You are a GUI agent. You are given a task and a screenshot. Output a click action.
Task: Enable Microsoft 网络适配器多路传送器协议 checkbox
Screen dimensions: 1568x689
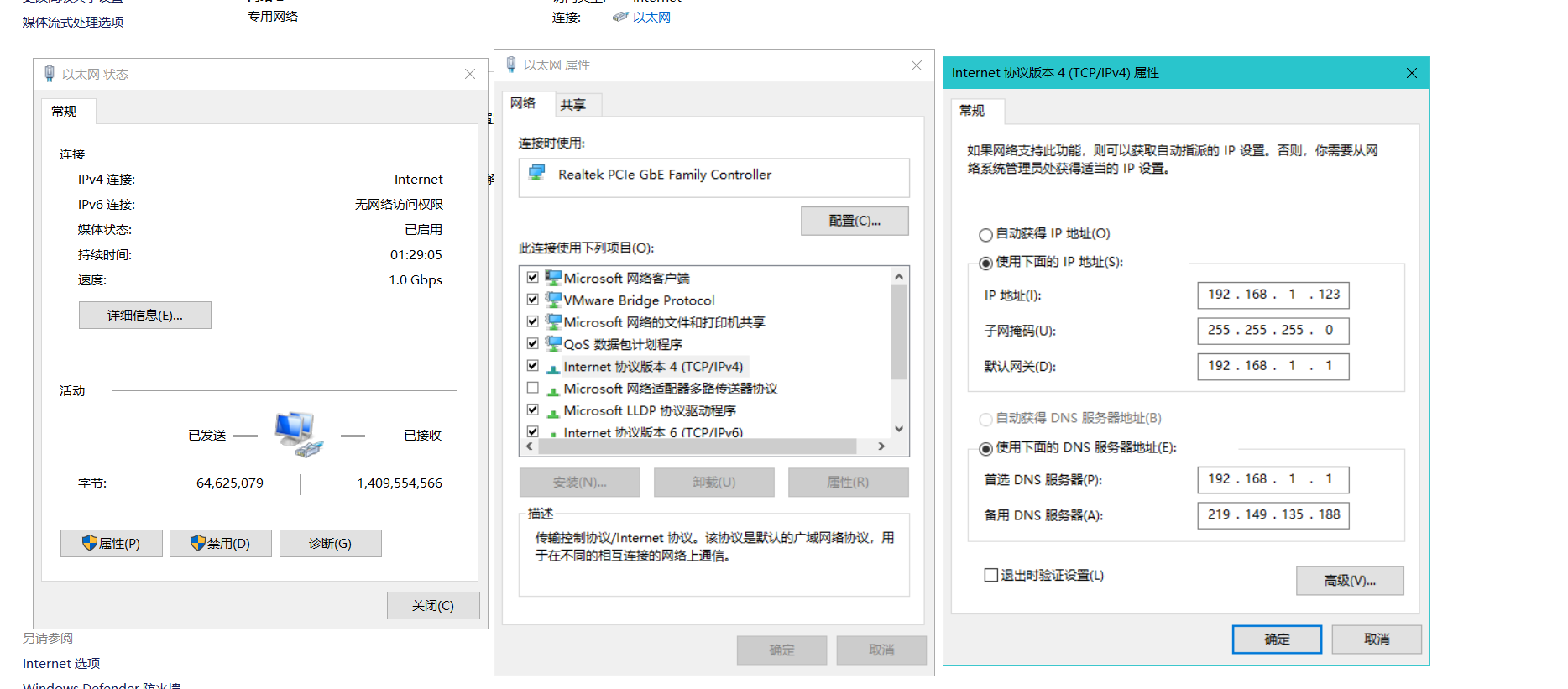tap(532, 388)
